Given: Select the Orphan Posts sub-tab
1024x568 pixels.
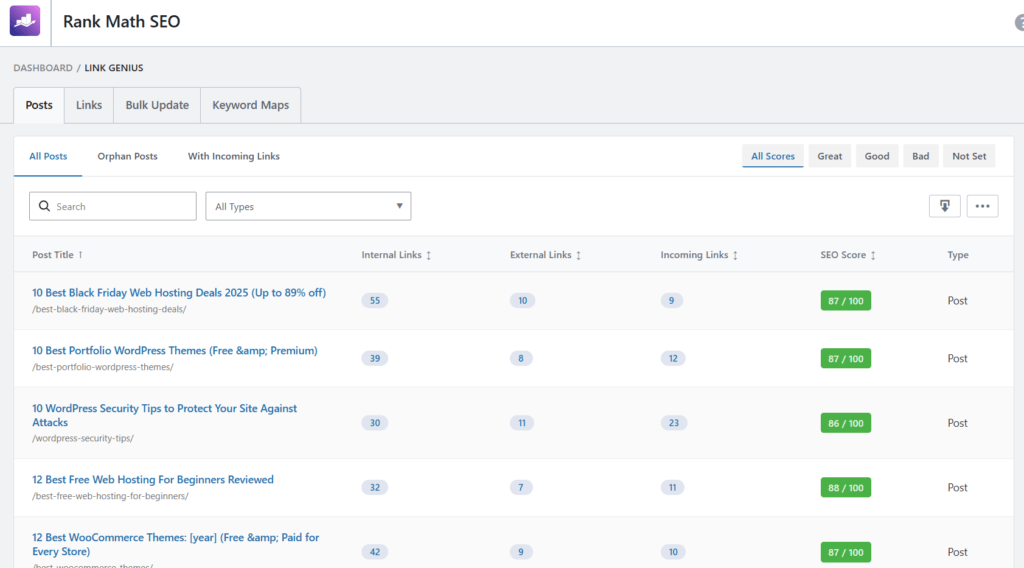Looking at the screenshot, I should click(127, 156).
